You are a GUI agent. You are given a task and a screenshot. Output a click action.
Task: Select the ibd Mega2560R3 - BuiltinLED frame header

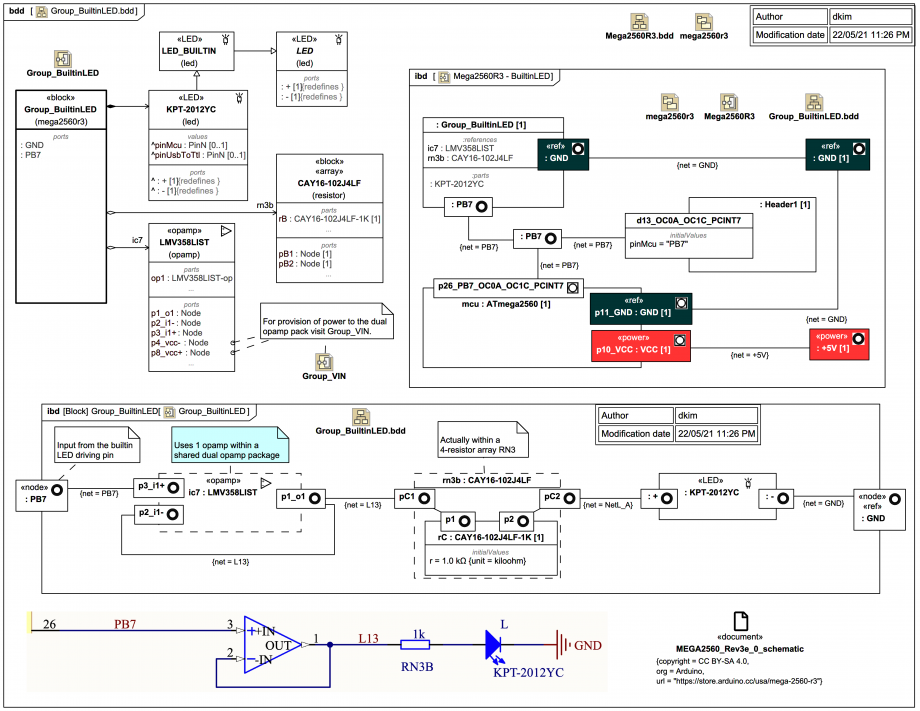(484, 76)
